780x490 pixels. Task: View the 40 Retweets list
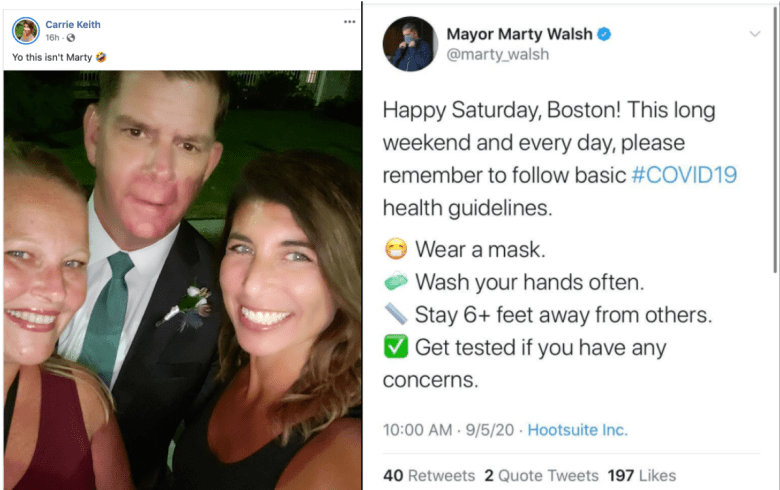tap(429, 476)
